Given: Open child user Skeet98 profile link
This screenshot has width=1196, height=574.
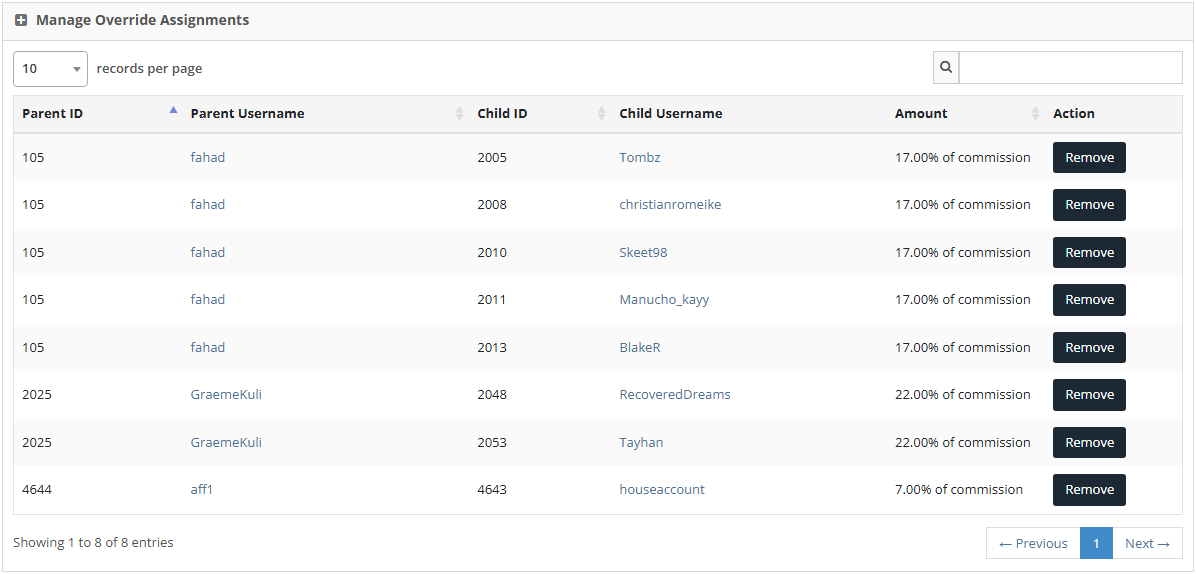Looking at the screenshot, I should click(x=643, y=253).
